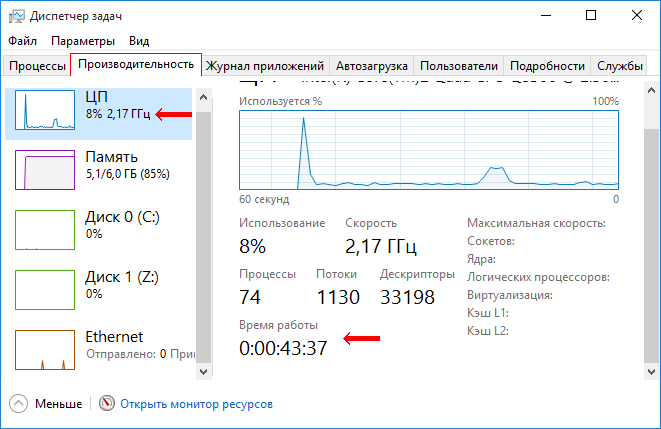Show the Подробности tab
The width and height of the screenshot is (661, 429).
coord(546,66)
